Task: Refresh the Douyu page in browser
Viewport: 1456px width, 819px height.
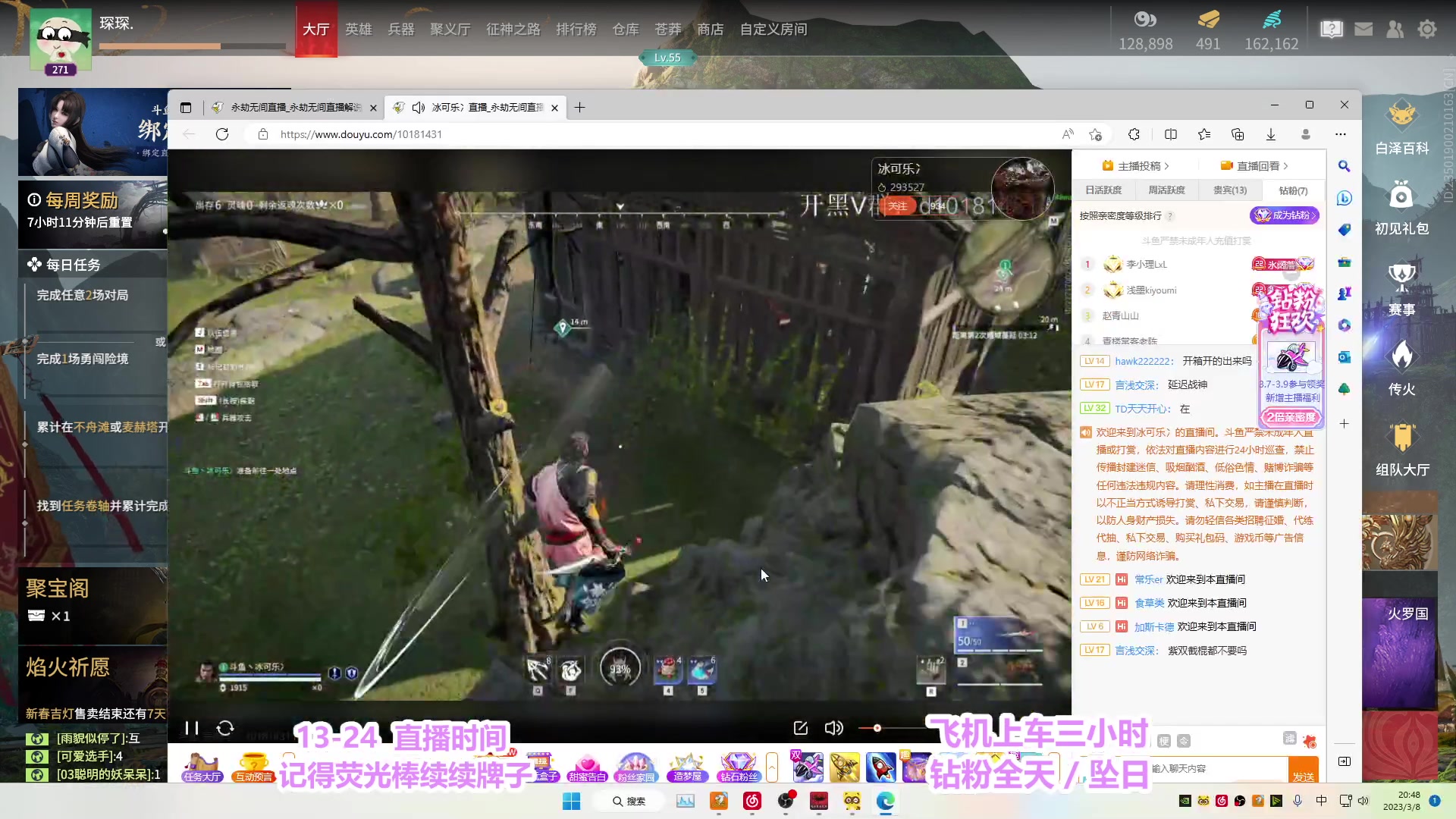Action: click(222, 134)
